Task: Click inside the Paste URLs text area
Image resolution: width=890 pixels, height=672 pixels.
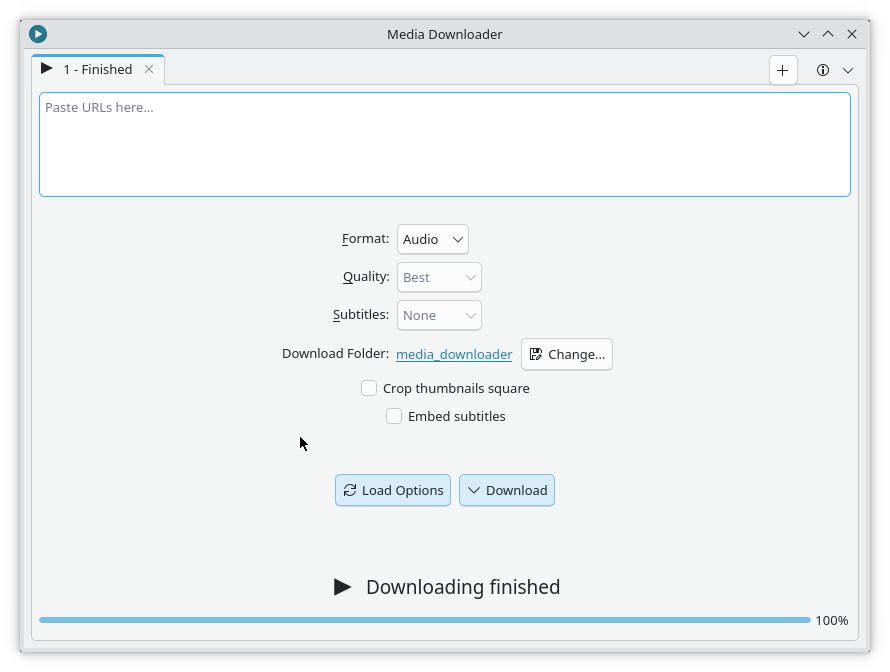Action: pos(444,144)
